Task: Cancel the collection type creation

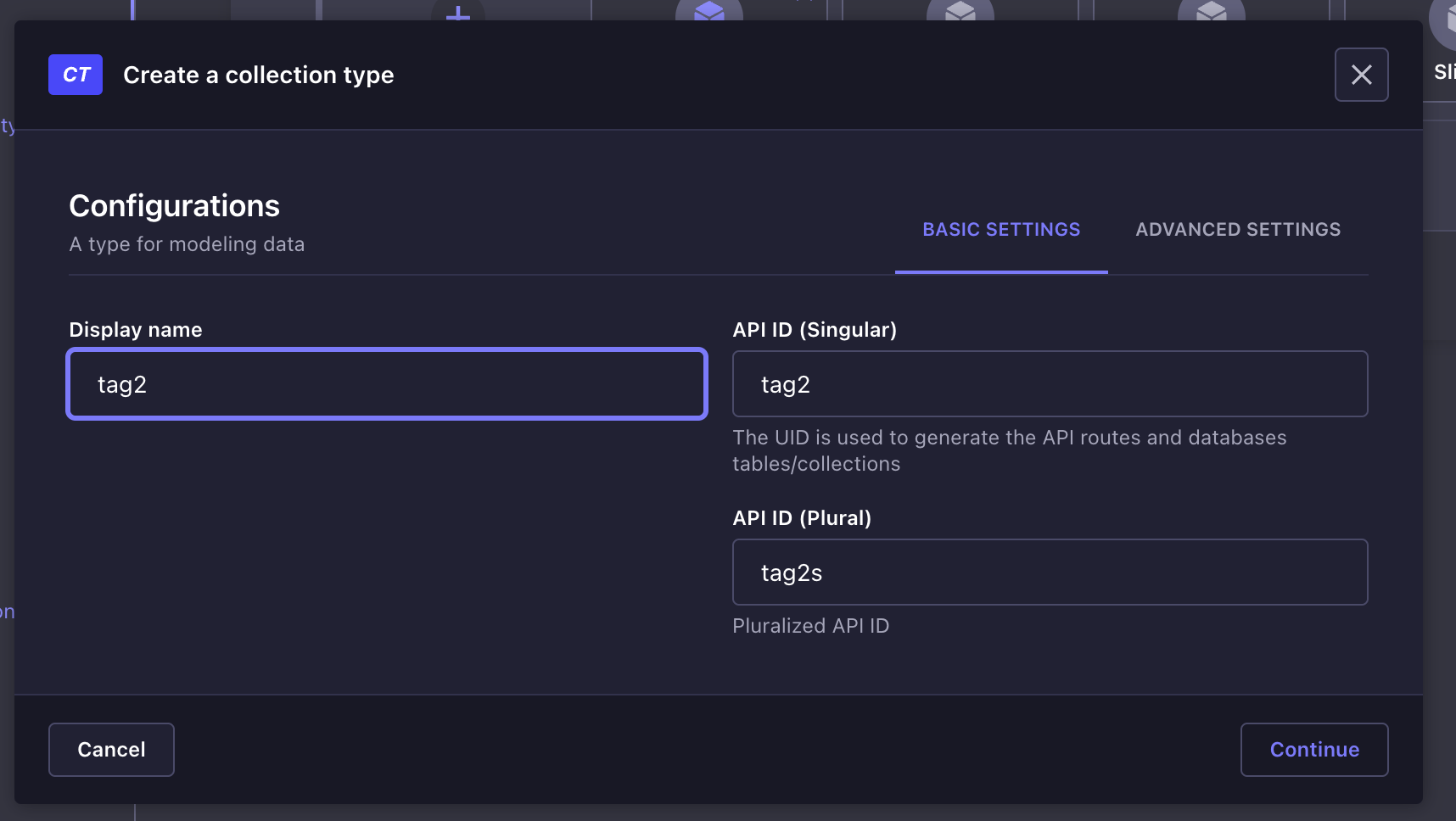Action: click(111, 750)
